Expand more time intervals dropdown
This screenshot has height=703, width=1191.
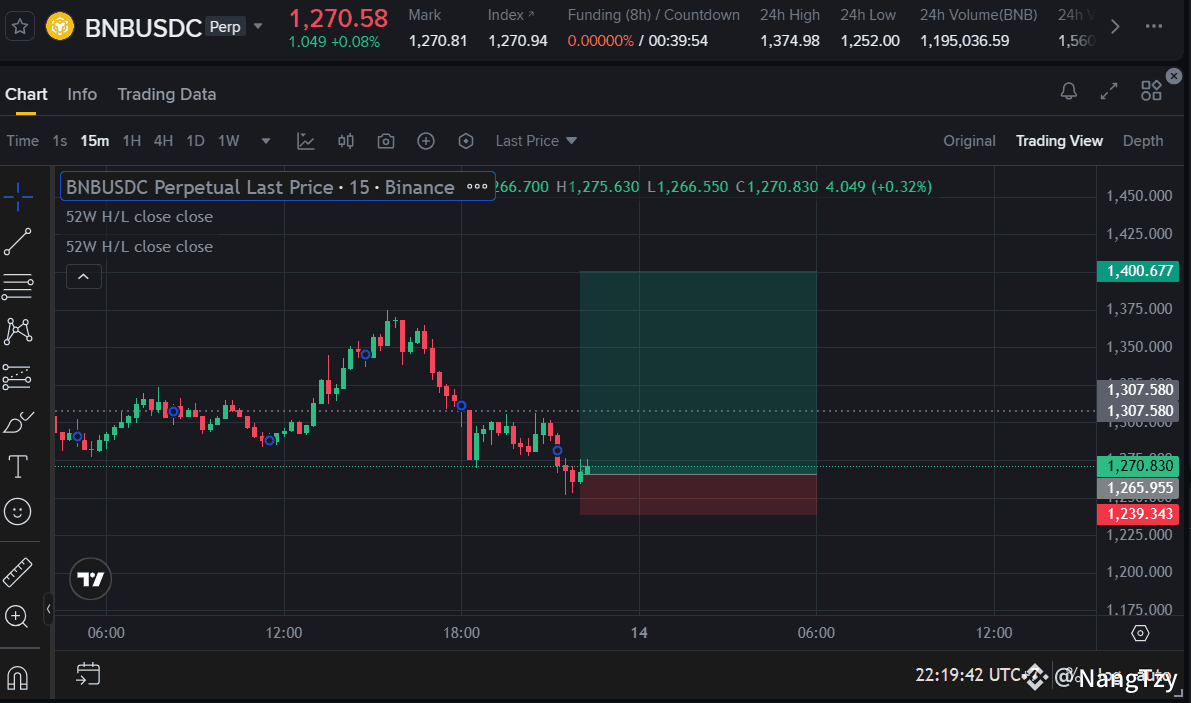click(266, 141)
